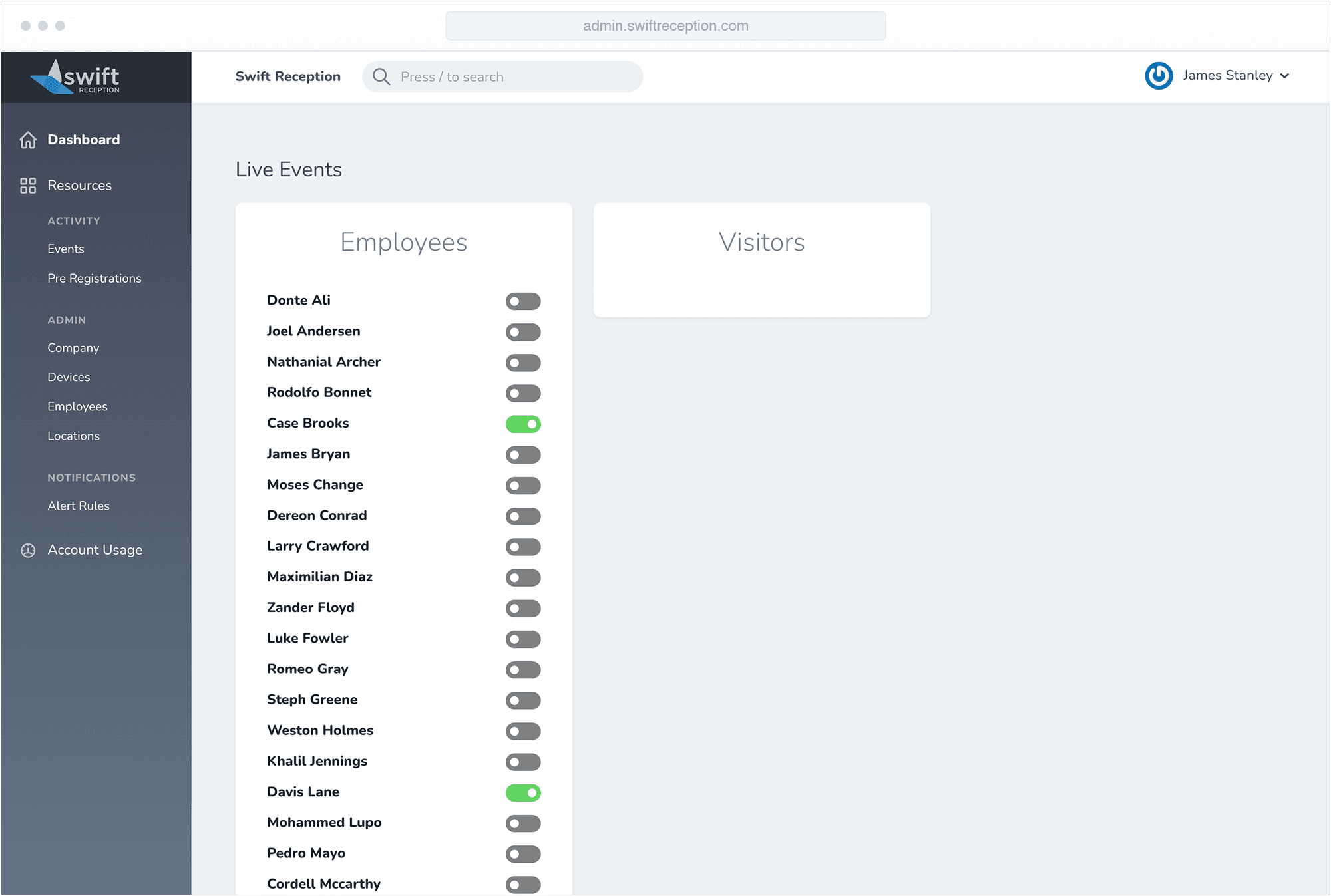Disable the Davis Lane switch
This screenshot has width=1331, height=896.
coord(523,792)
